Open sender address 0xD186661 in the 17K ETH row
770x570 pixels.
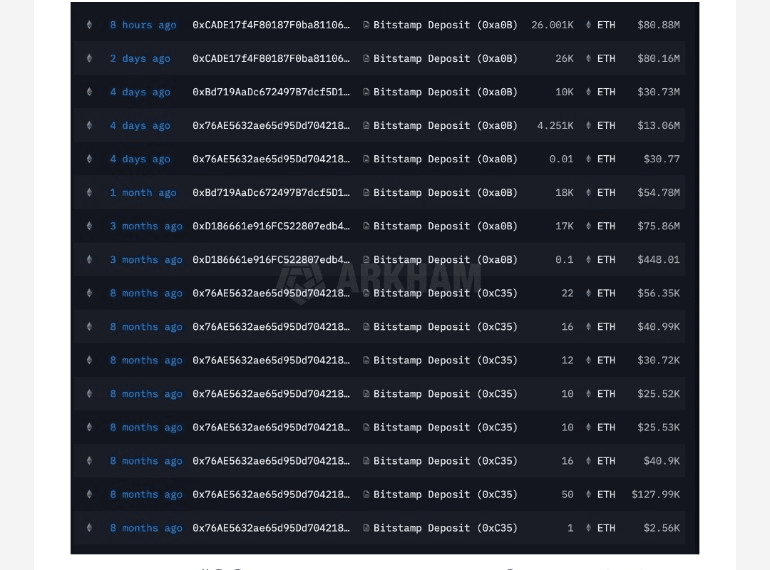click(x=271, y=226)
